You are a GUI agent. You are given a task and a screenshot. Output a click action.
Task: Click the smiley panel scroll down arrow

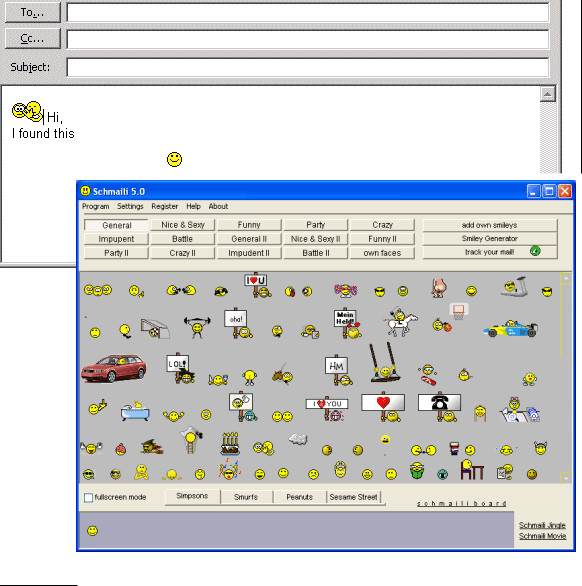tap(566, 478)
